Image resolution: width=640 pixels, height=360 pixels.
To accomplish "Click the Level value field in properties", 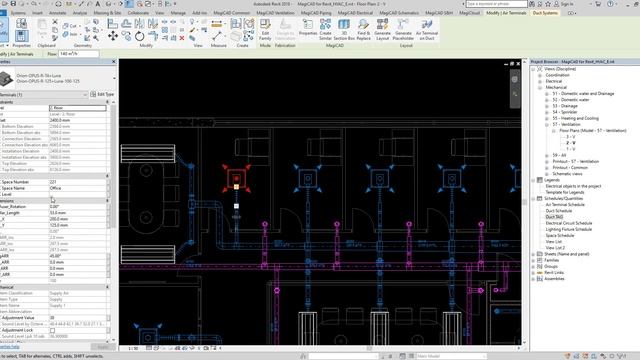I will (78, 108).
